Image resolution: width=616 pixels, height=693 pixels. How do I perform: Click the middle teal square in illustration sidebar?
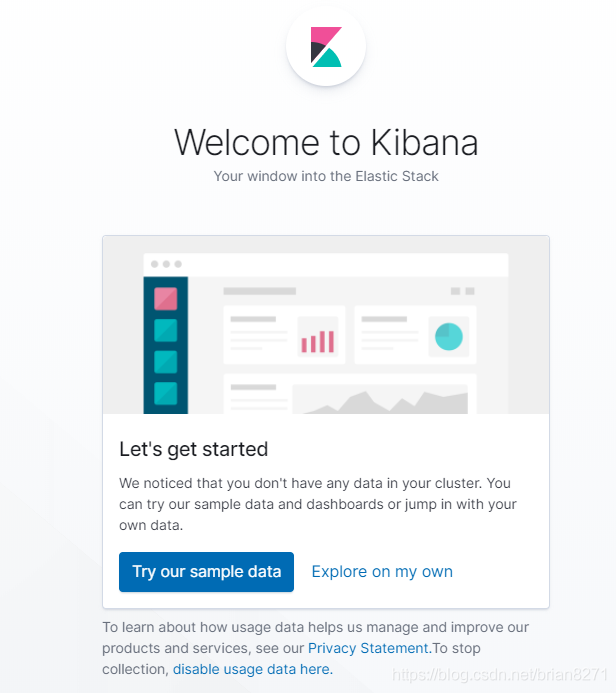pyautogui.click(x=165, y=361)
